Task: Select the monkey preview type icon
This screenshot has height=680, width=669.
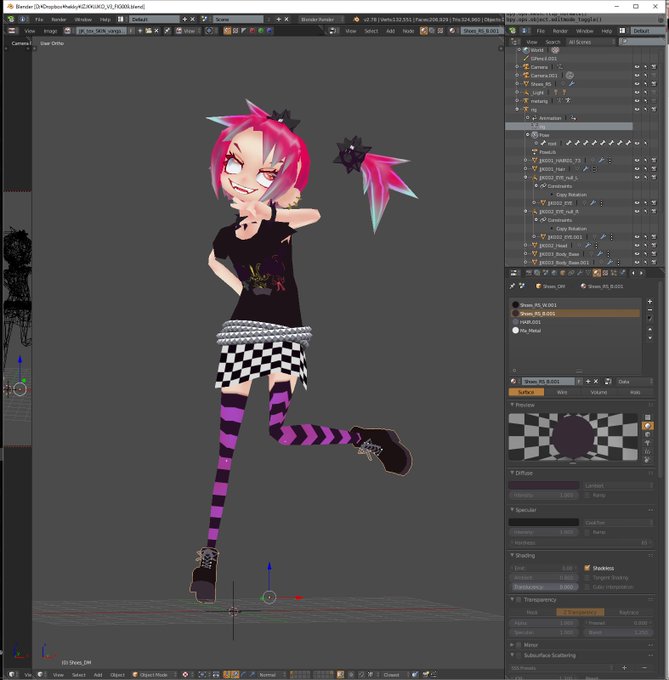Action: coord(647,443)
